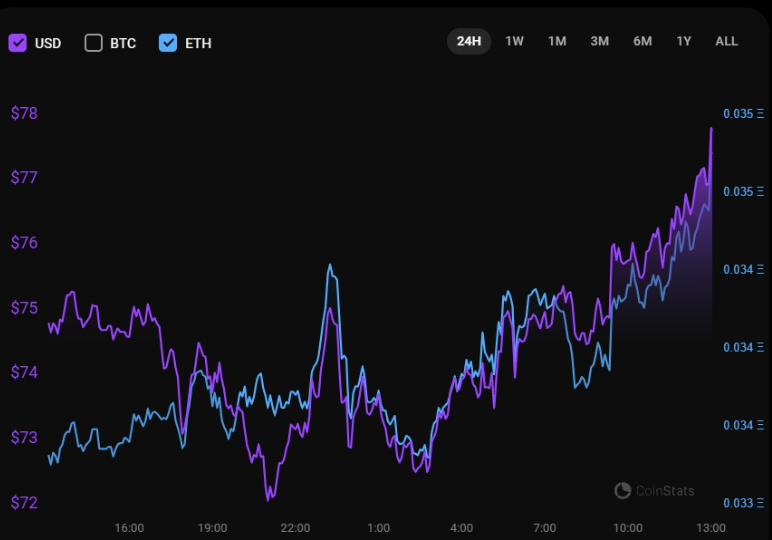This screenshot has width=772, height=540.
Task: Show the 1M chart range
Action: pyautogui.click(x=557, y=41)
